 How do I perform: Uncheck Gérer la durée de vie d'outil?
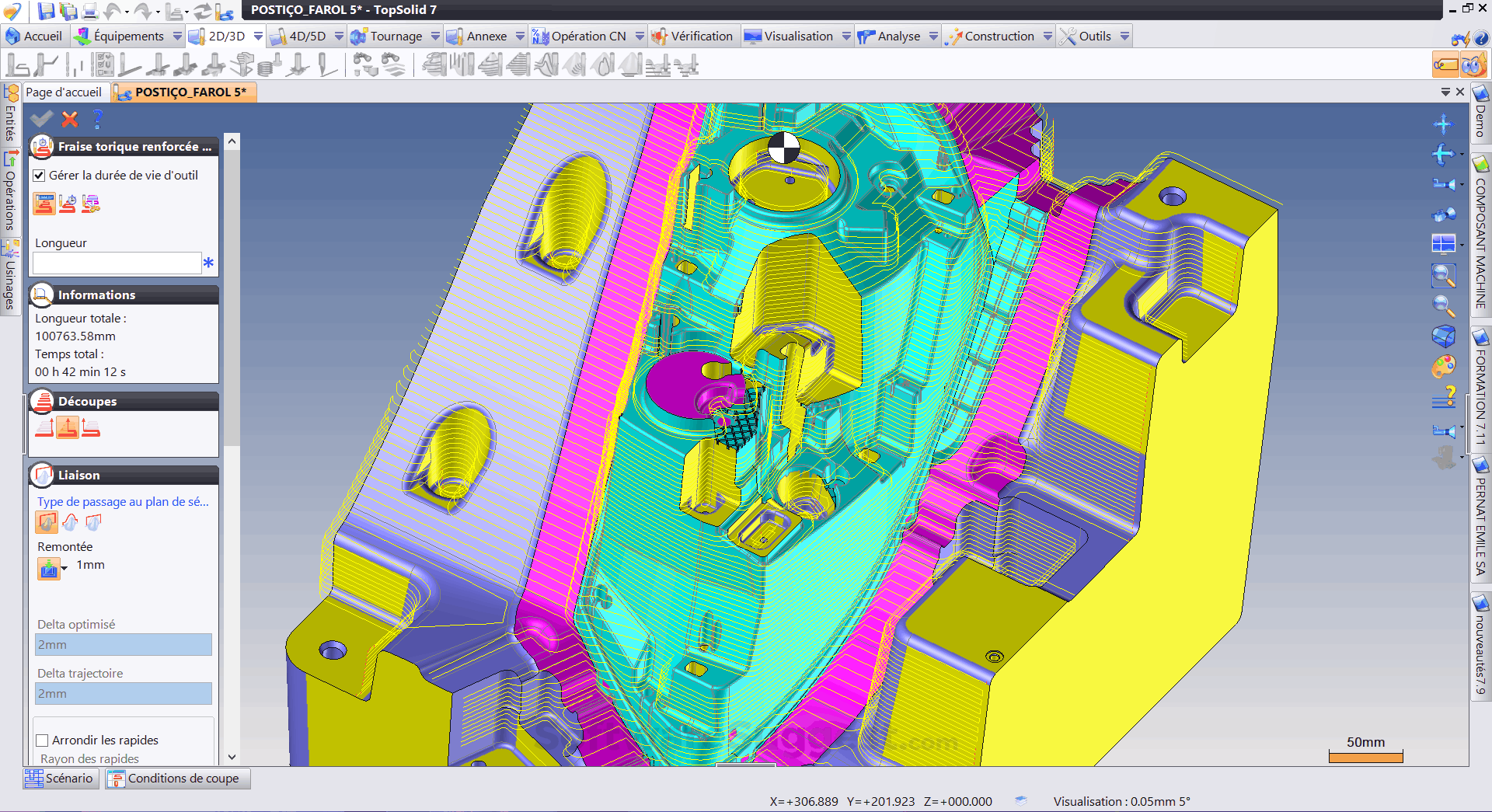39,175
